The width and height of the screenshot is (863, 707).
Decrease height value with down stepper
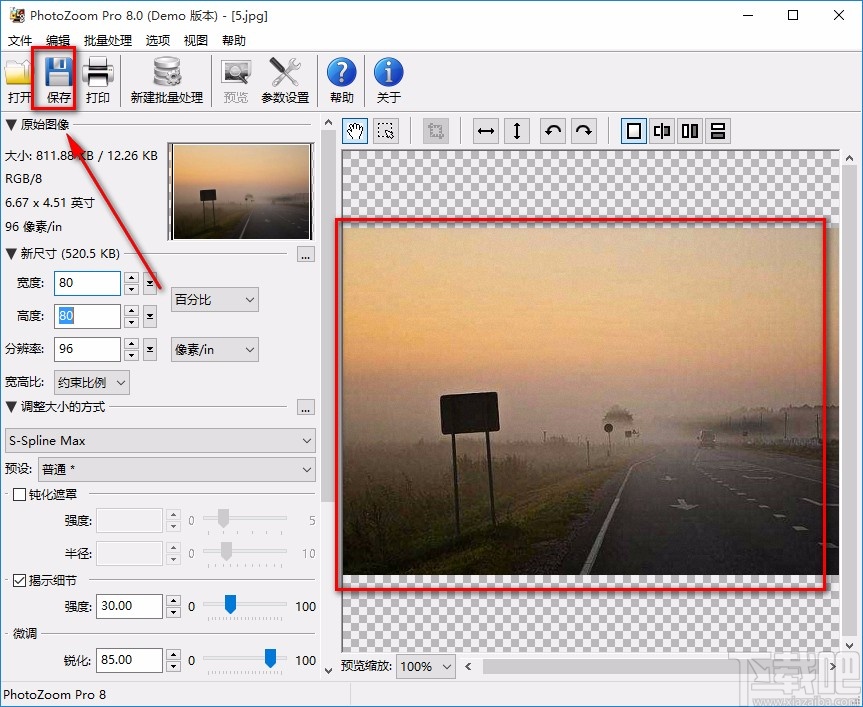click(x=131, y=322)
